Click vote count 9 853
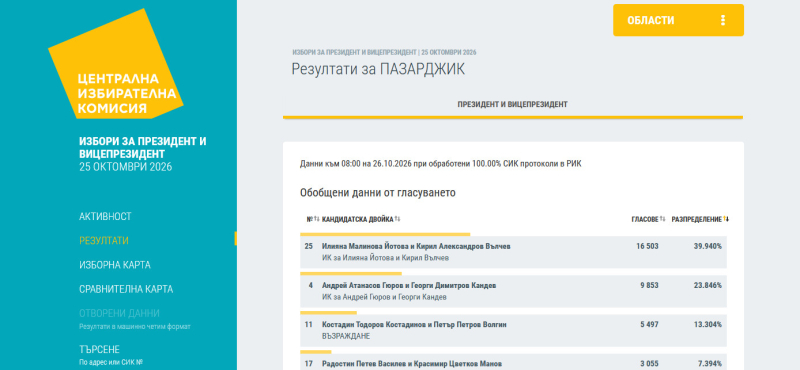Viewport: 800px width, 370px height. pyautogui.click(x=649, y=286)
